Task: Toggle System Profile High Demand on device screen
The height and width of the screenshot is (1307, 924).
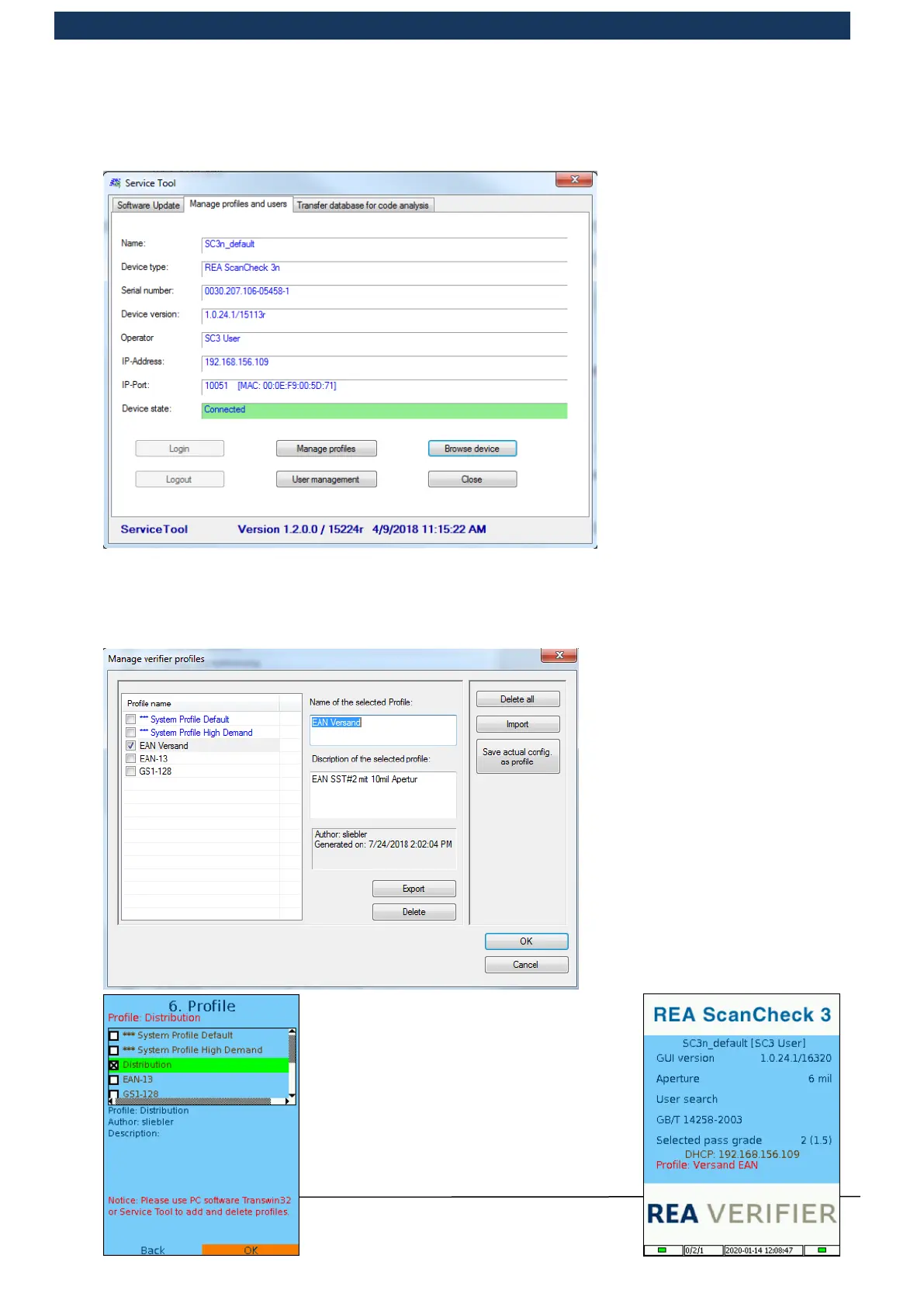Action: tap(114, 1050)
